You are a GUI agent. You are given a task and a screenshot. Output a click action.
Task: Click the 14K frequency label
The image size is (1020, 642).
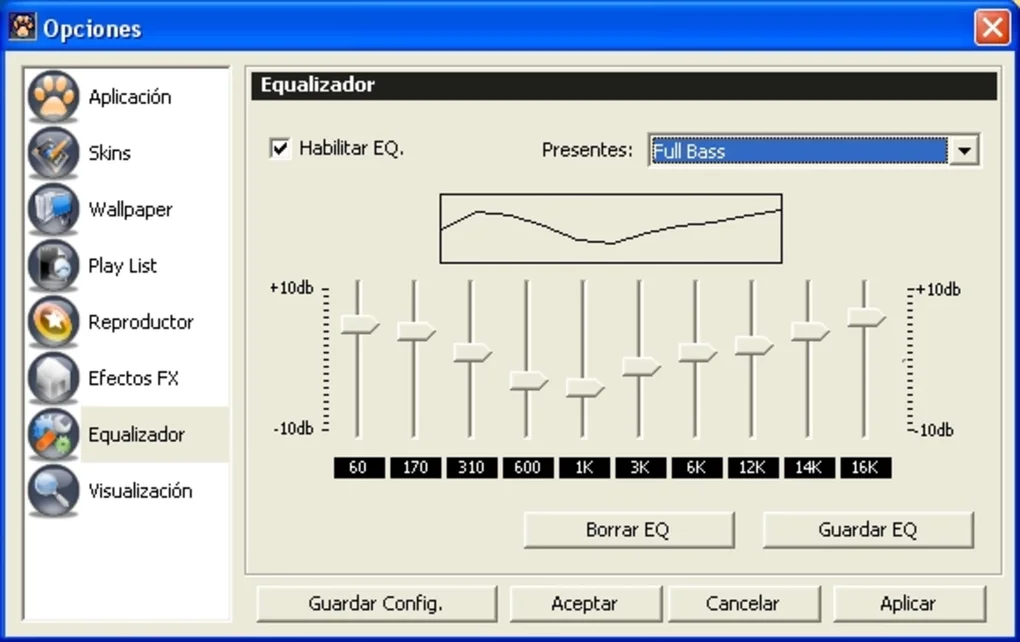point(809,468)
